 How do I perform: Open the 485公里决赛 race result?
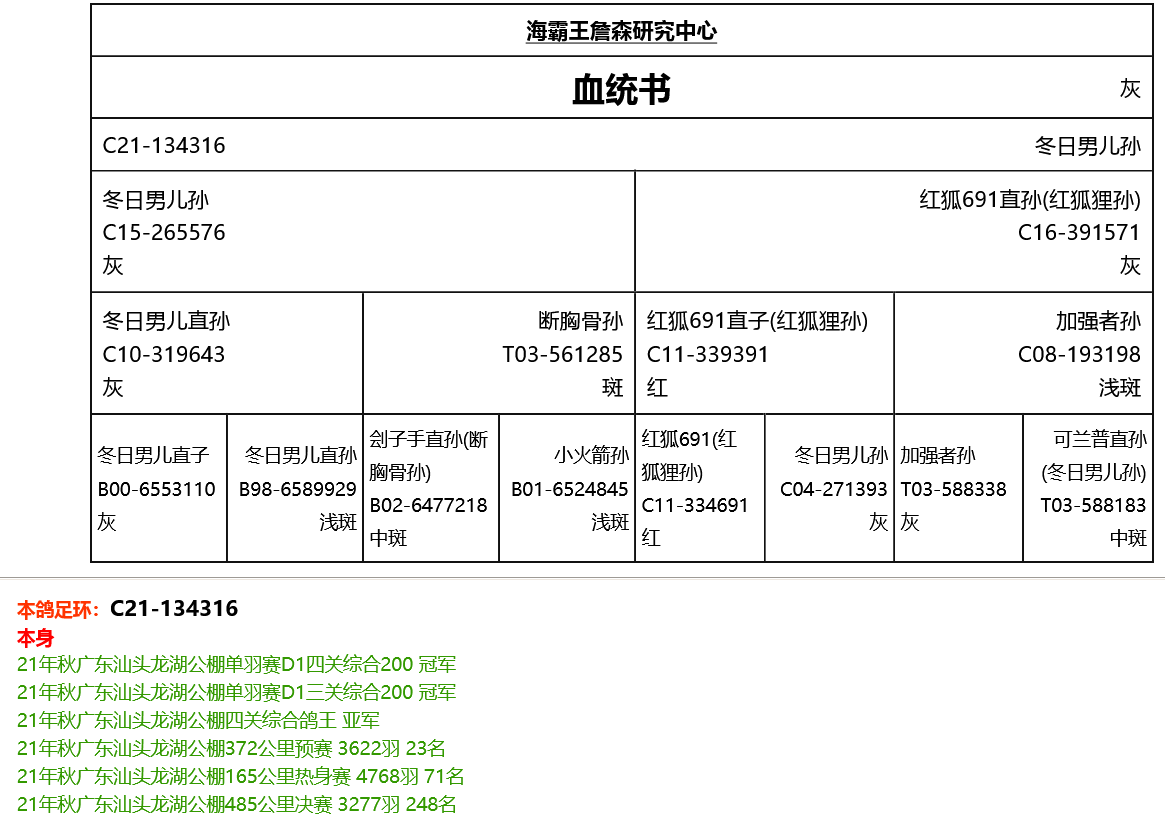click(237, 804)
